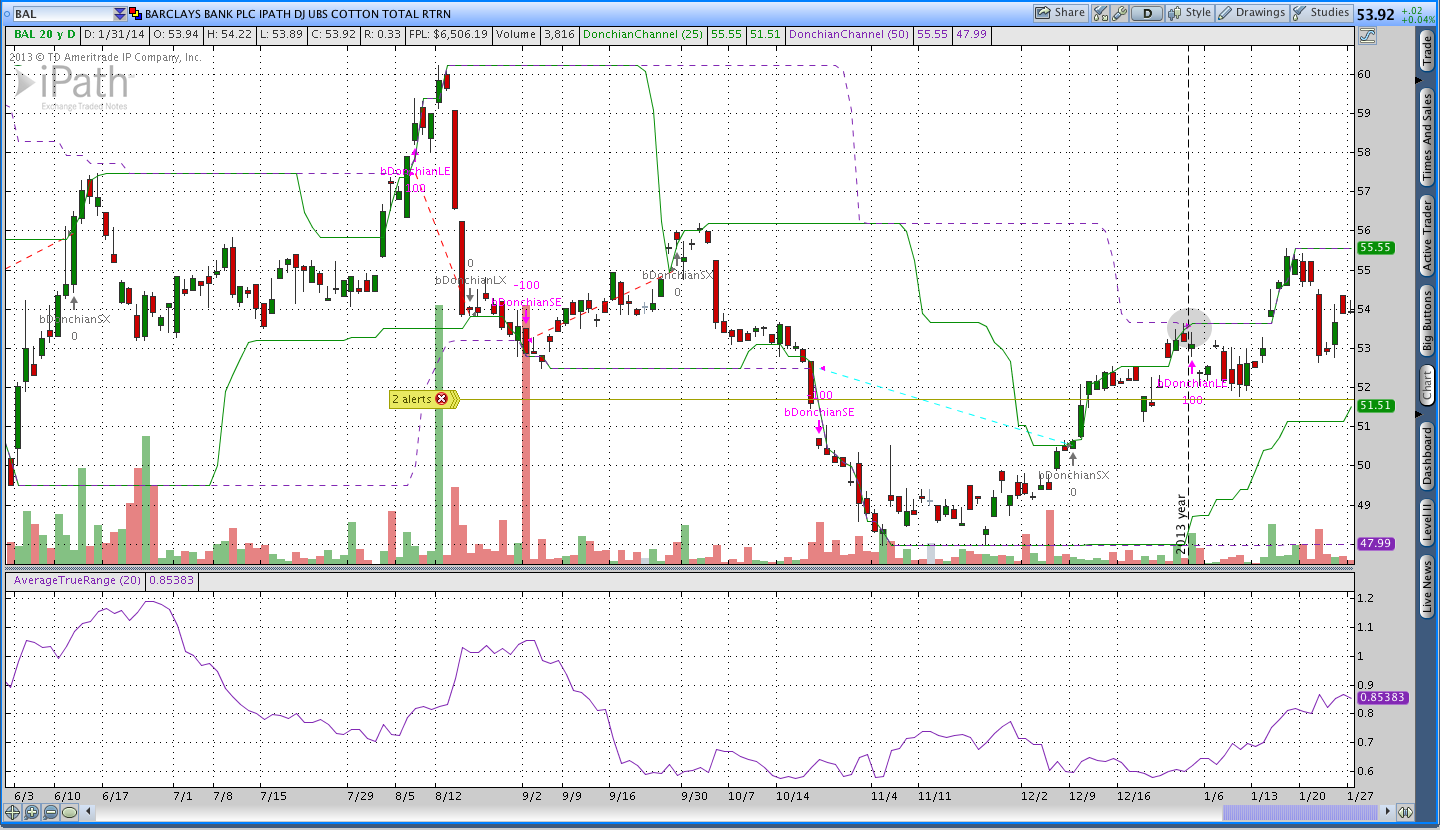
Task: Open chart settings wrench icon
Action: pyautogui.click(x=1119, y=13)
